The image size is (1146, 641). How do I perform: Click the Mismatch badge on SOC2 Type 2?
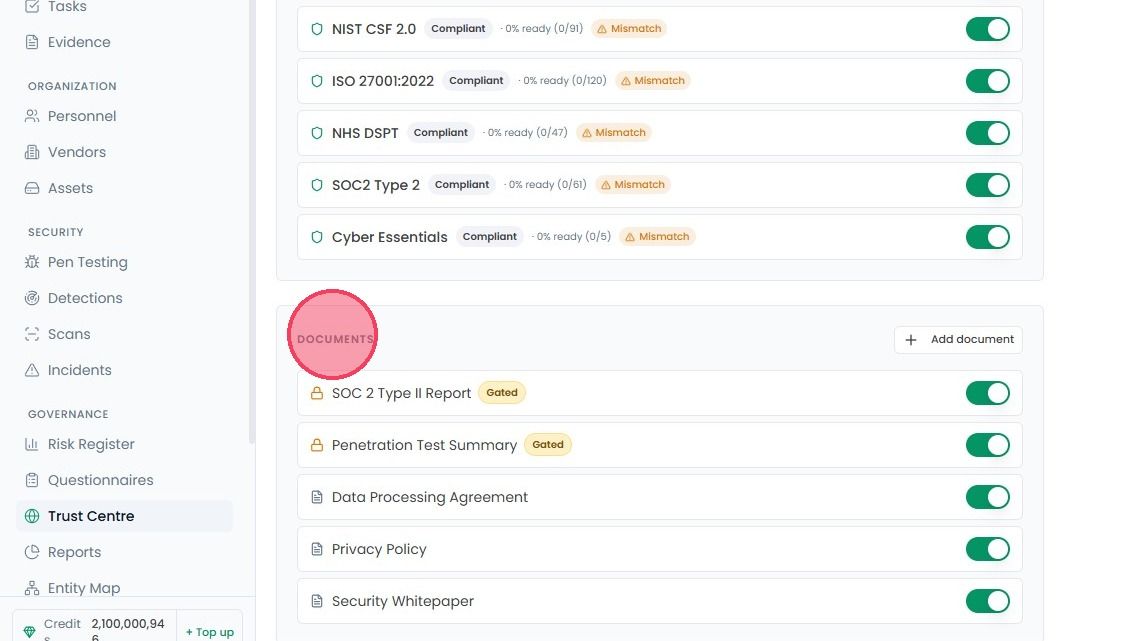click(632, 185)
